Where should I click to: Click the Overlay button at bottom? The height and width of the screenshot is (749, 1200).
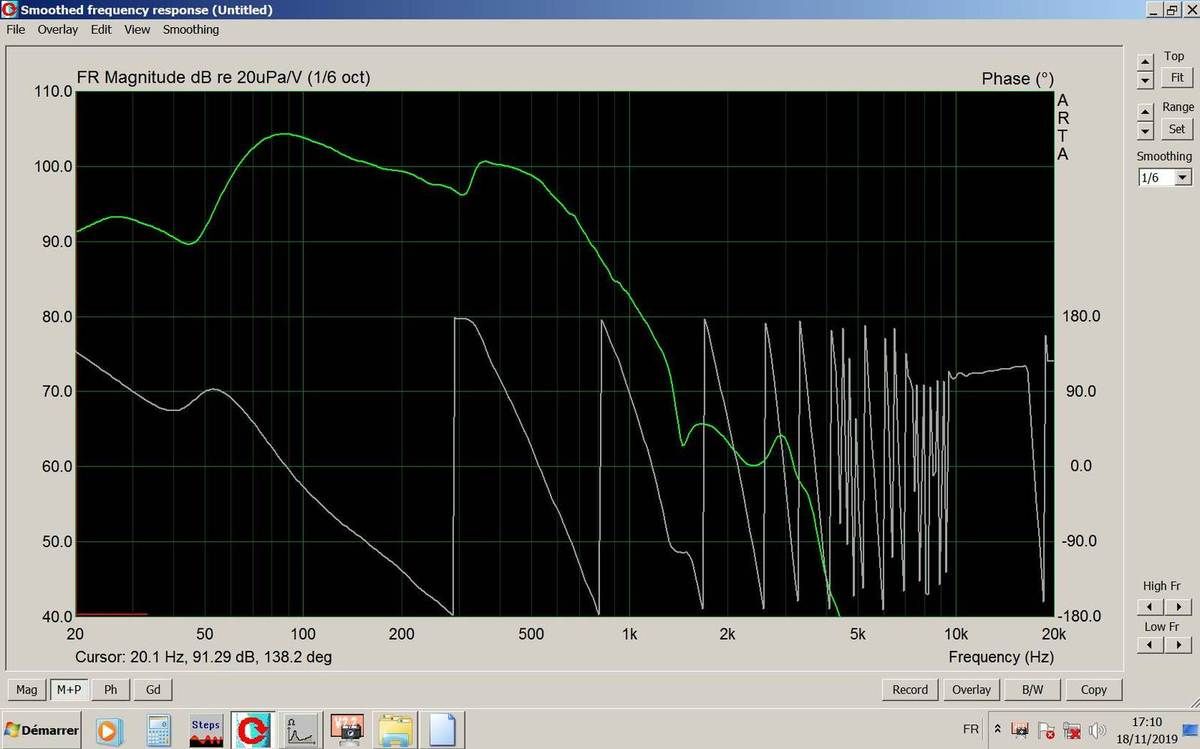971,689
